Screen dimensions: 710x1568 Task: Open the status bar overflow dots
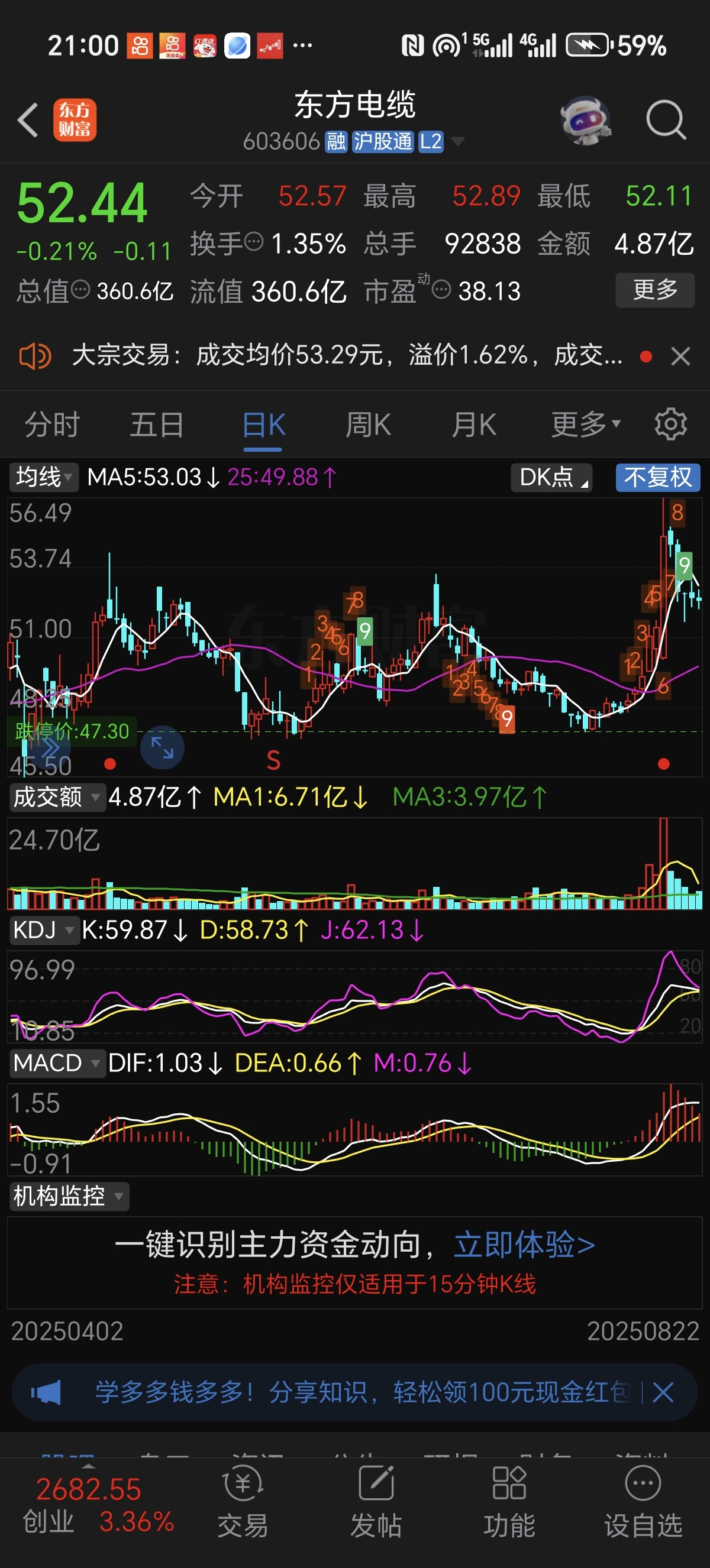[x=302, y=45]
